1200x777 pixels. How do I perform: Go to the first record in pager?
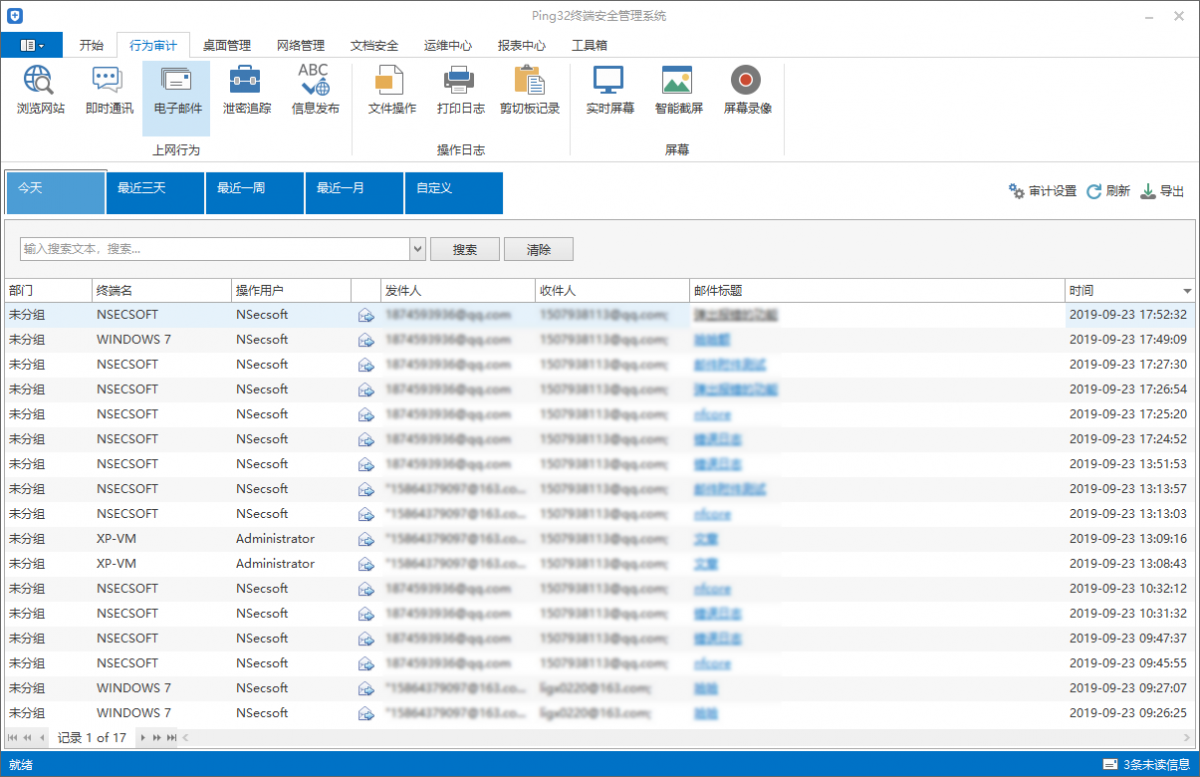pyautogui.click(x=12, y=738)
